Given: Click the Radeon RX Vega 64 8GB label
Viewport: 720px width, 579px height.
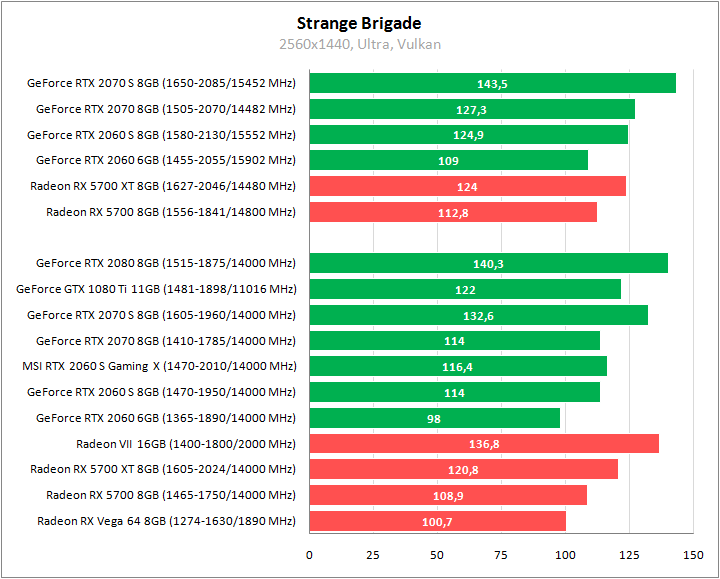Looking at the screenshot, I should tap(167, 521).
